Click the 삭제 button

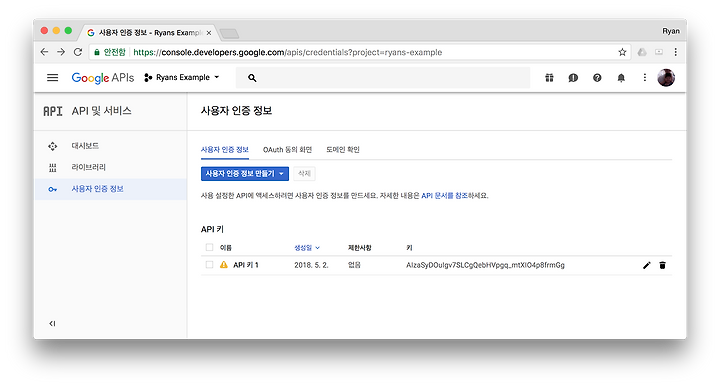(x=304, y=174)
